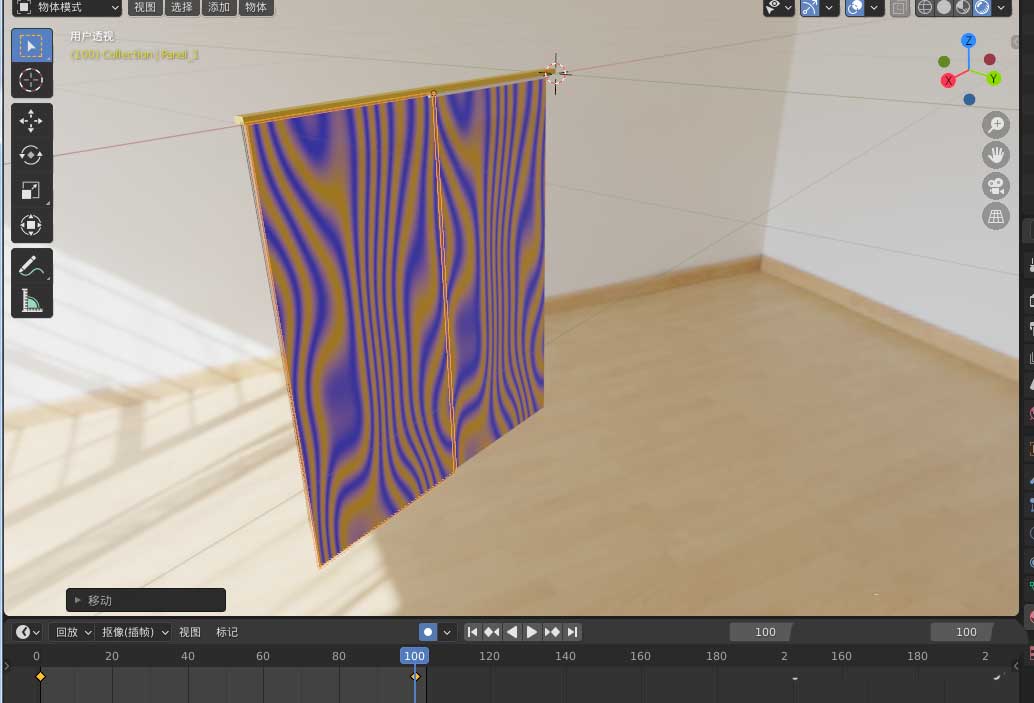Click the playhead marker at frame 100
This screenshot has width=1034, height=703.
point(414,656)
